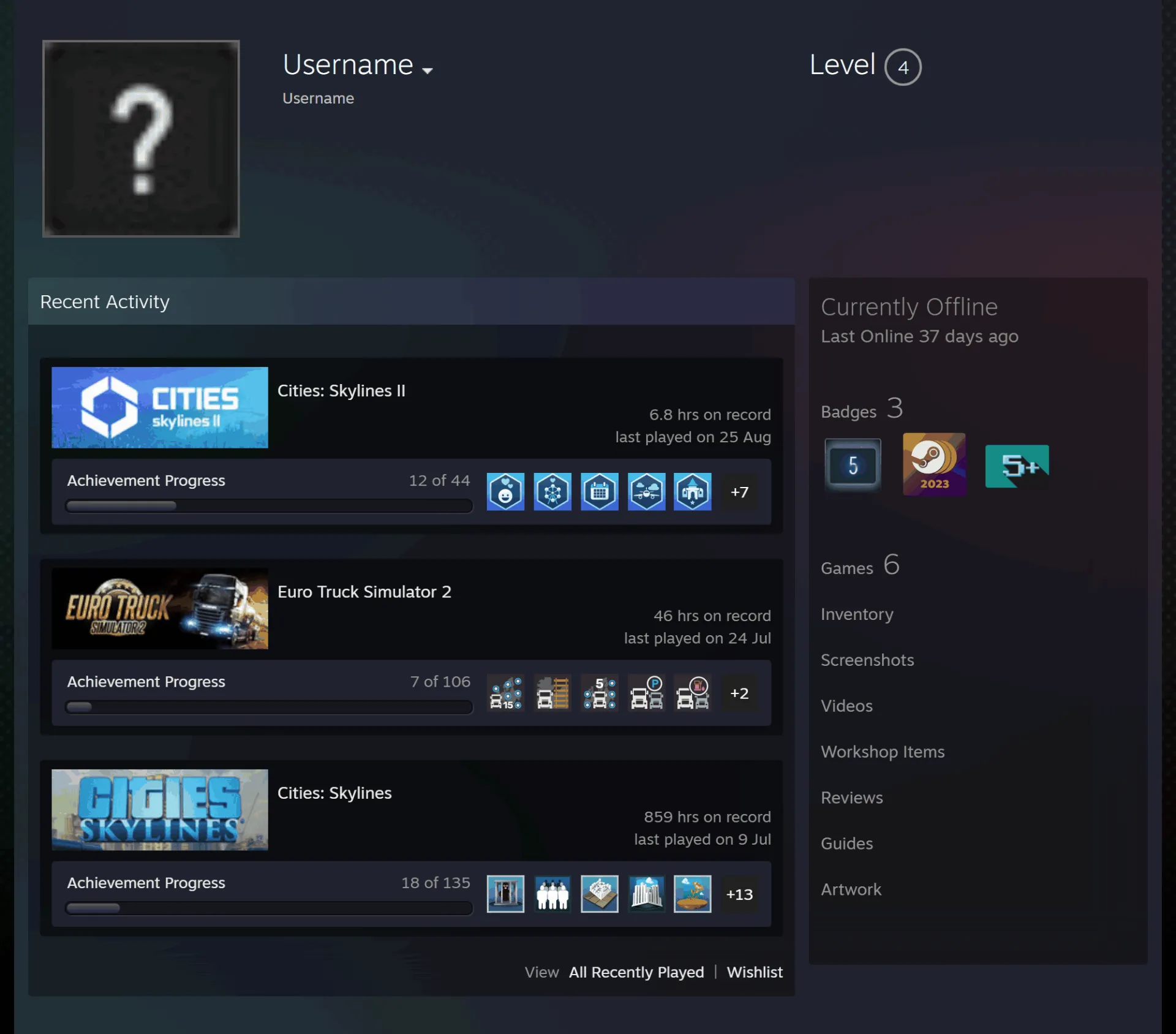View the calendar achievement in Skylines II
The height and width of the screenshot is (1034, 1176).
(600, 492)
